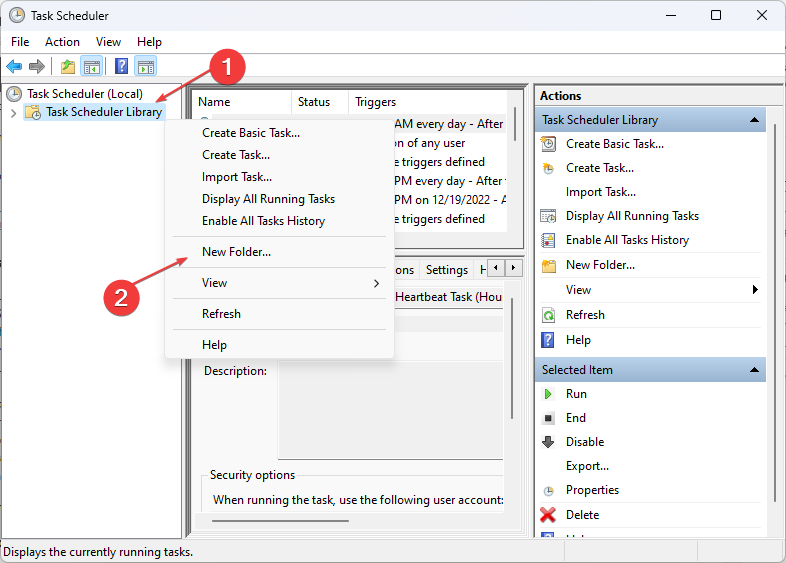Click the Disable down-arrow icon
This screenshot has width=786, height=563.
click(x=548, y=442)
